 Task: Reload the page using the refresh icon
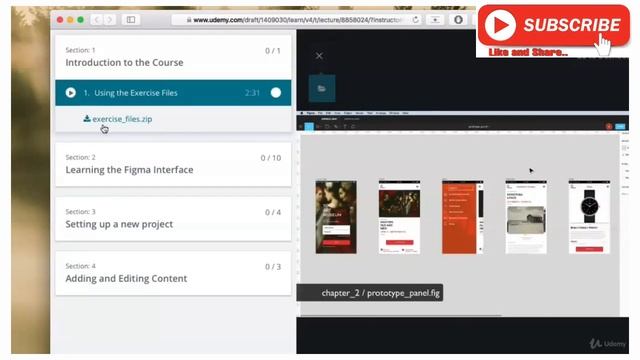(416, 20)
